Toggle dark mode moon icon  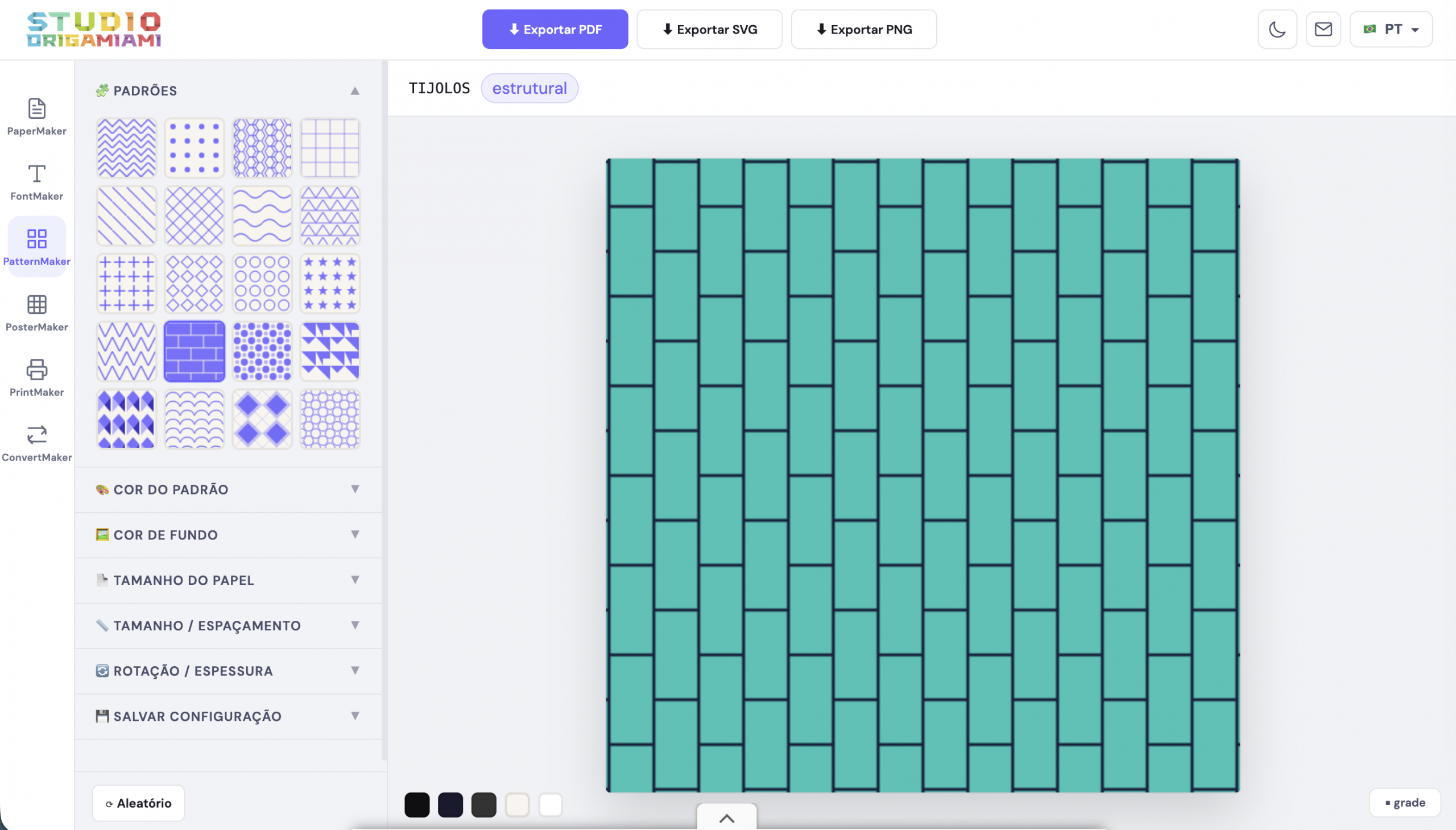tap(1276, 29)
